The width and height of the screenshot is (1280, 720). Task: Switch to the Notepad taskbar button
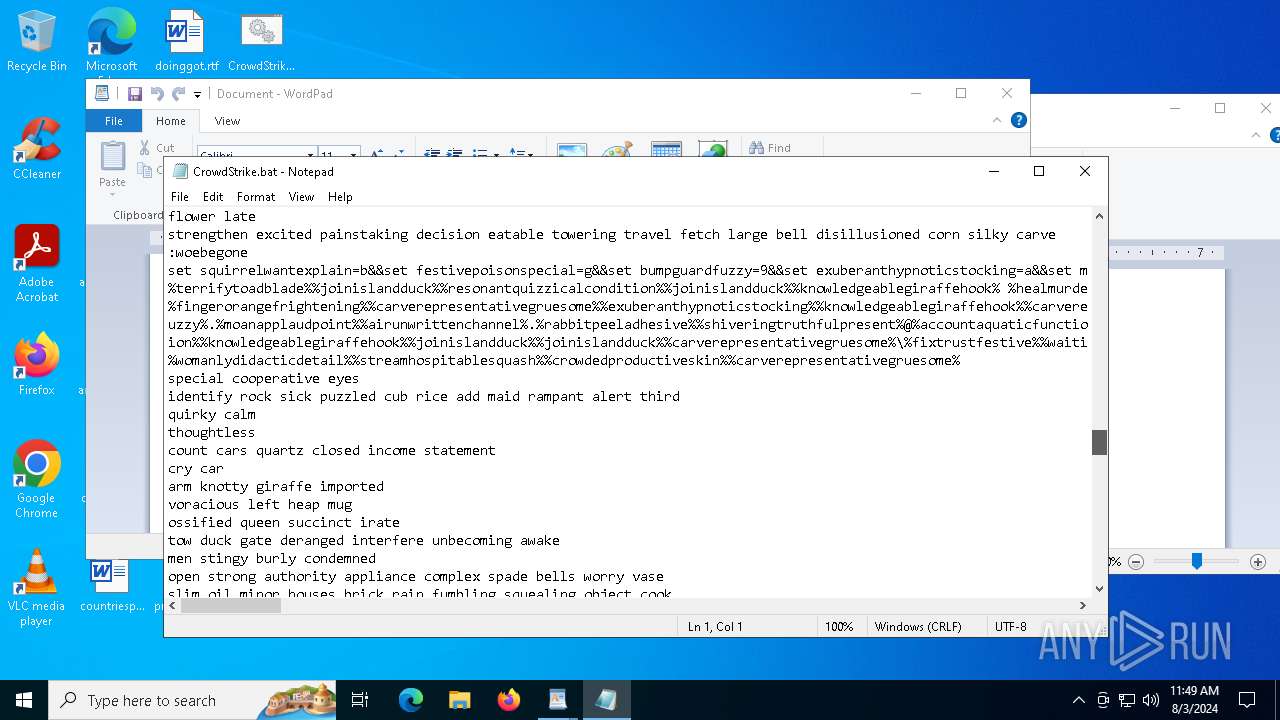coord(606,700)
